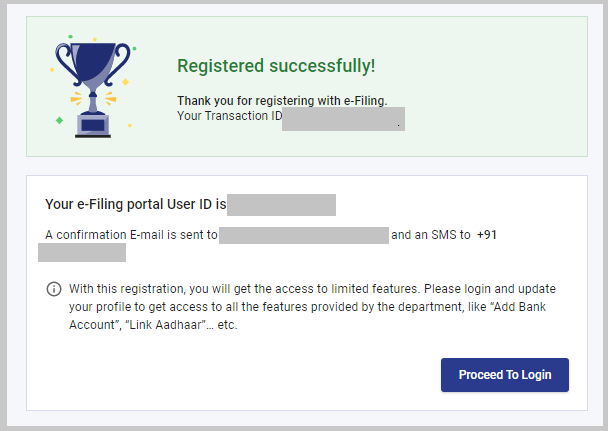Click "A confirmation E-mail is sent to" text
This screenshot has height=431, width=608.
[131, 235]
